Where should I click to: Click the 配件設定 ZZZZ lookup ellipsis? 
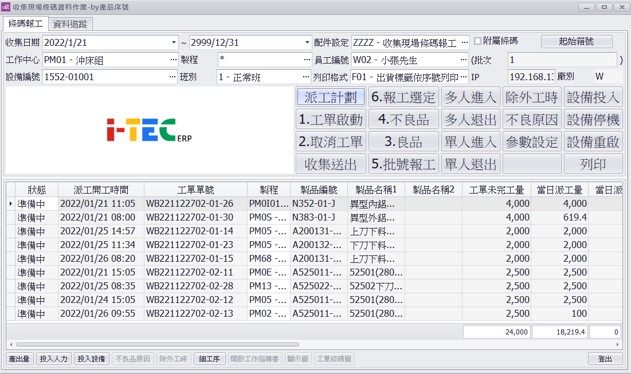(x=465, y=42)
